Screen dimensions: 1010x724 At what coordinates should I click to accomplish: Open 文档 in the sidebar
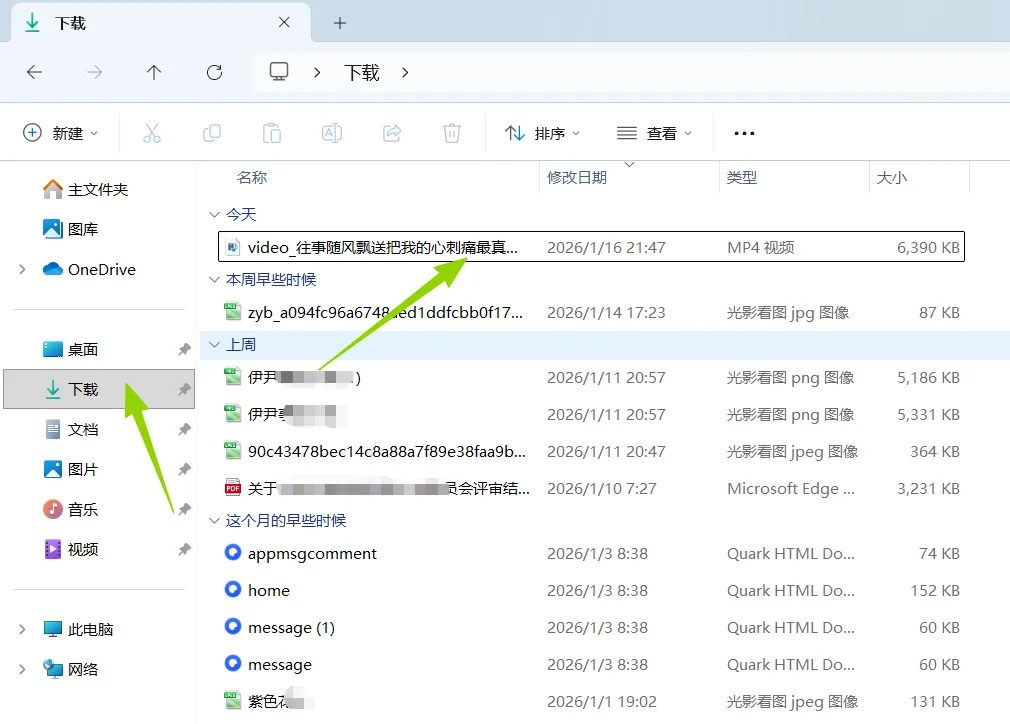point(71,429)
